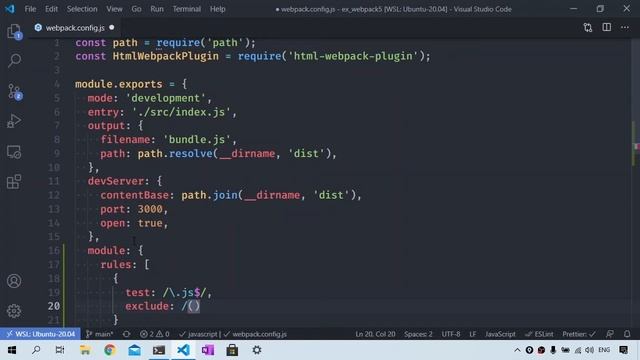Open the Selection menu

[82, 9]
